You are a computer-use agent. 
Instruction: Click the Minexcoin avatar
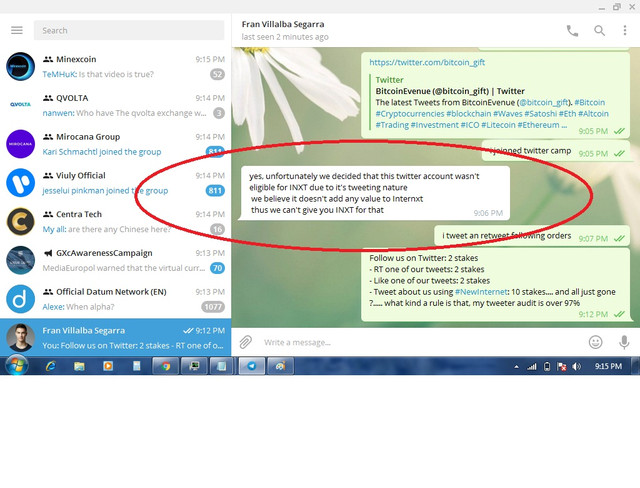pyautogui.click(x=20, y=67)
